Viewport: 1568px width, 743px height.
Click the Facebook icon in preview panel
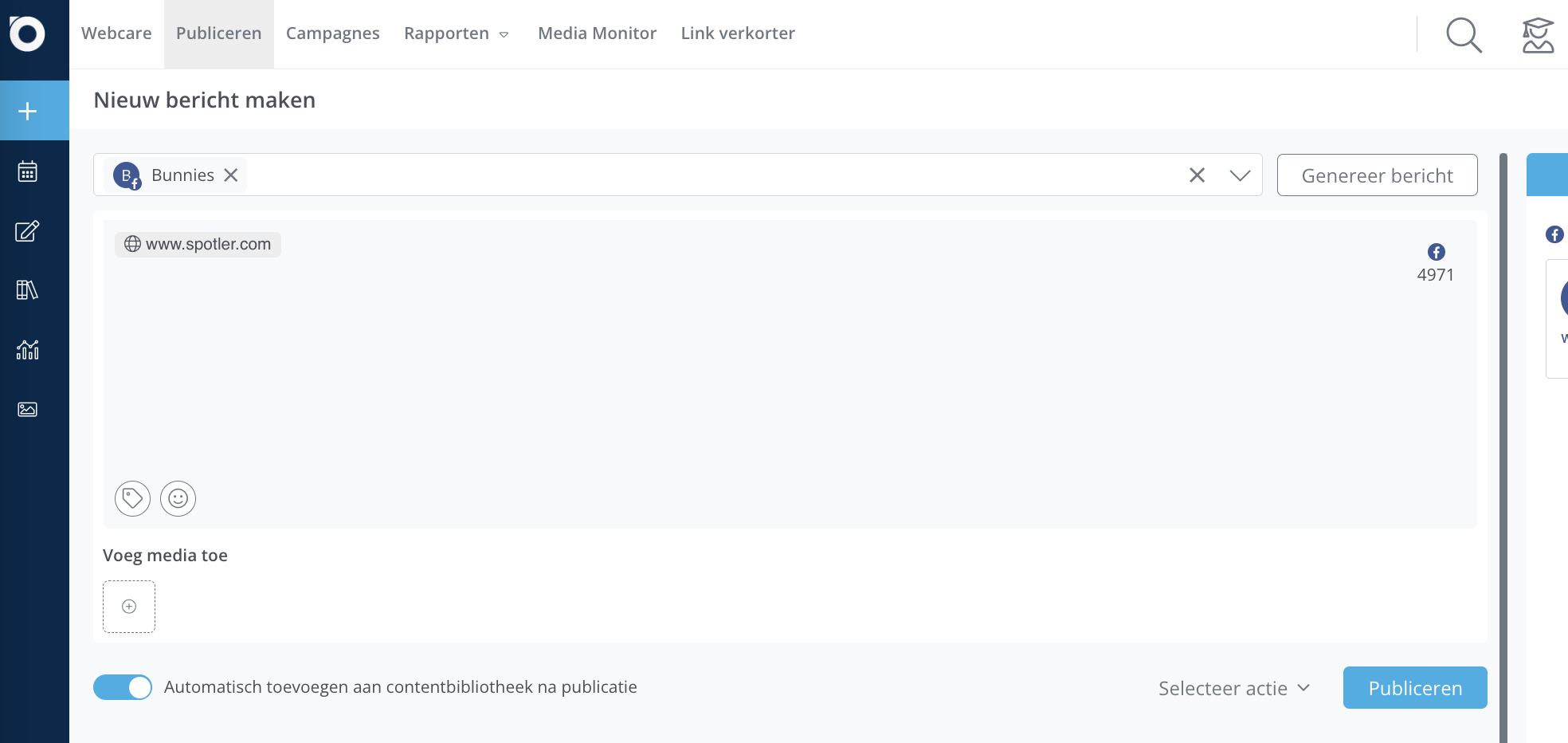[x=1554, y=234]
